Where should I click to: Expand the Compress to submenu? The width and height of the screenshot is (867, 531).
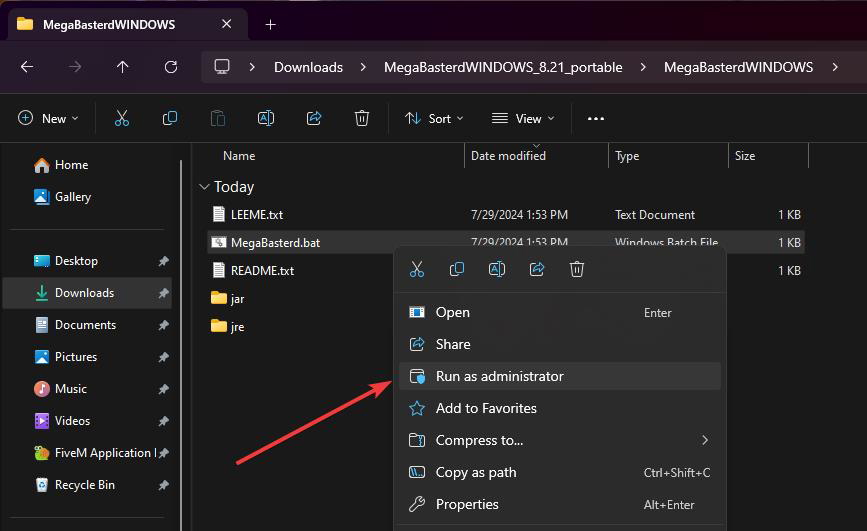560,440
